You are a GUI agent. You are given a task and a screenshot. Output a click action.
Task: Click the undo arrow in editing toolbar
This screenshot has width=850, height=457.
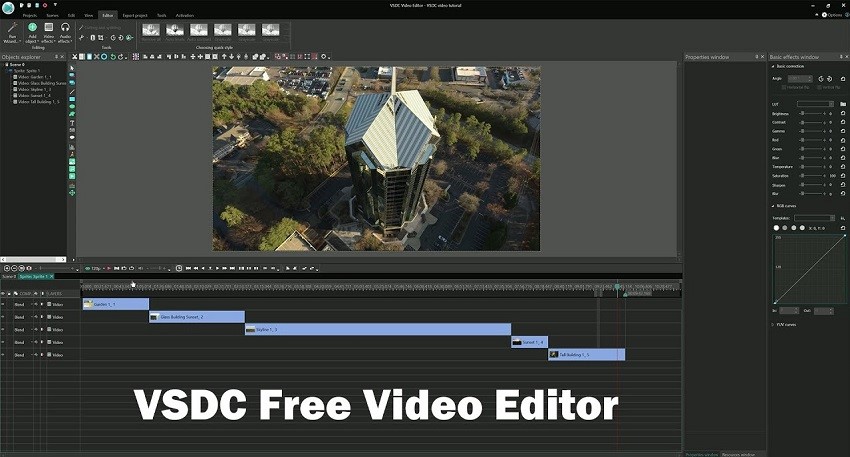pyautogui.click(x=113, y=56)
